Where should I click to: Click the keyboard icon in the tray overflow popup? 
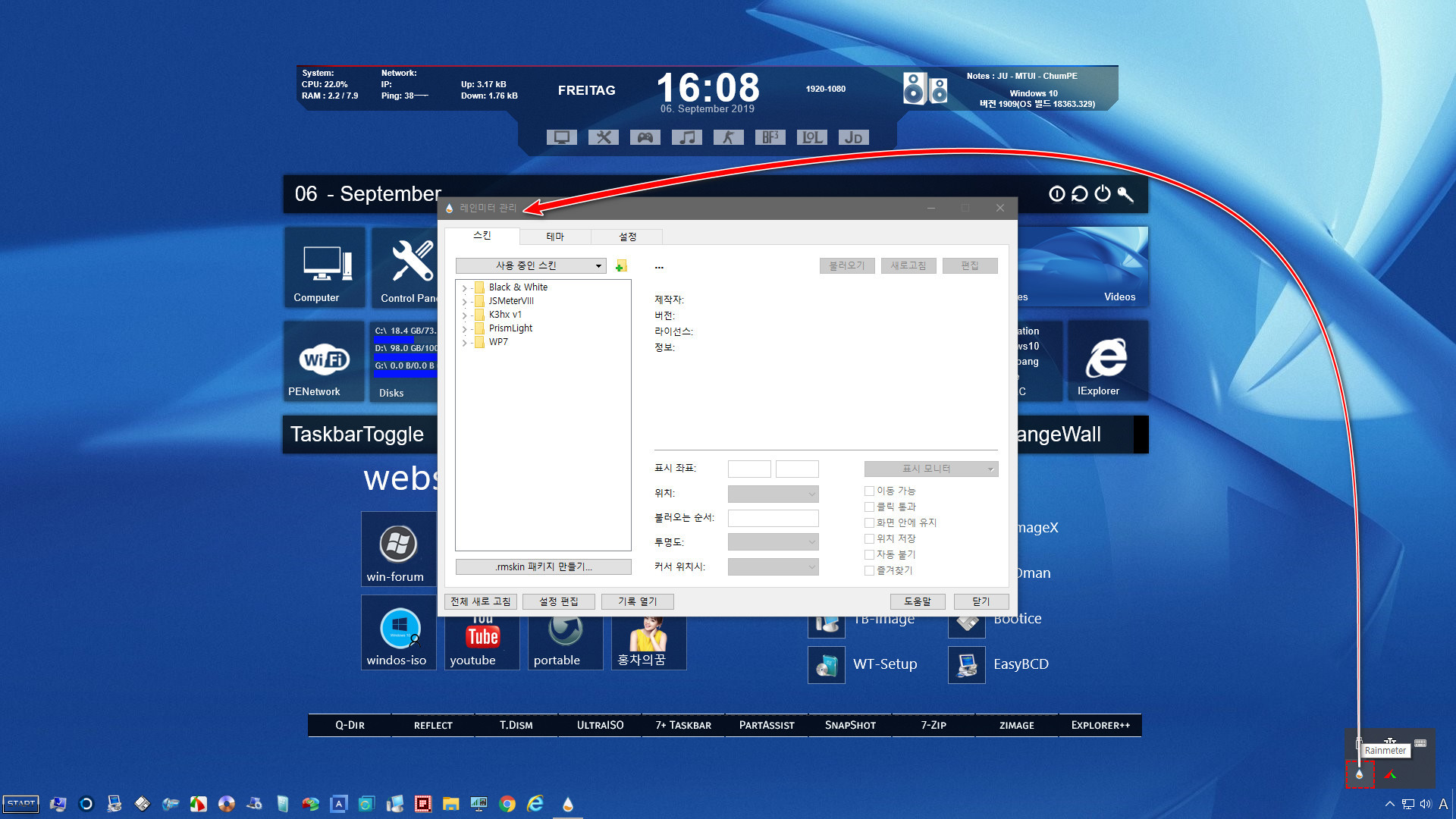pos(1420,743)
